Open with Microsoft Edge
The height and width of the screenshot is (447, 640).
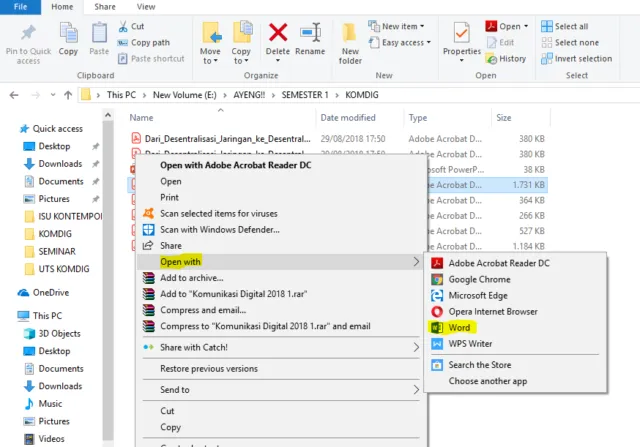point(478,296)
